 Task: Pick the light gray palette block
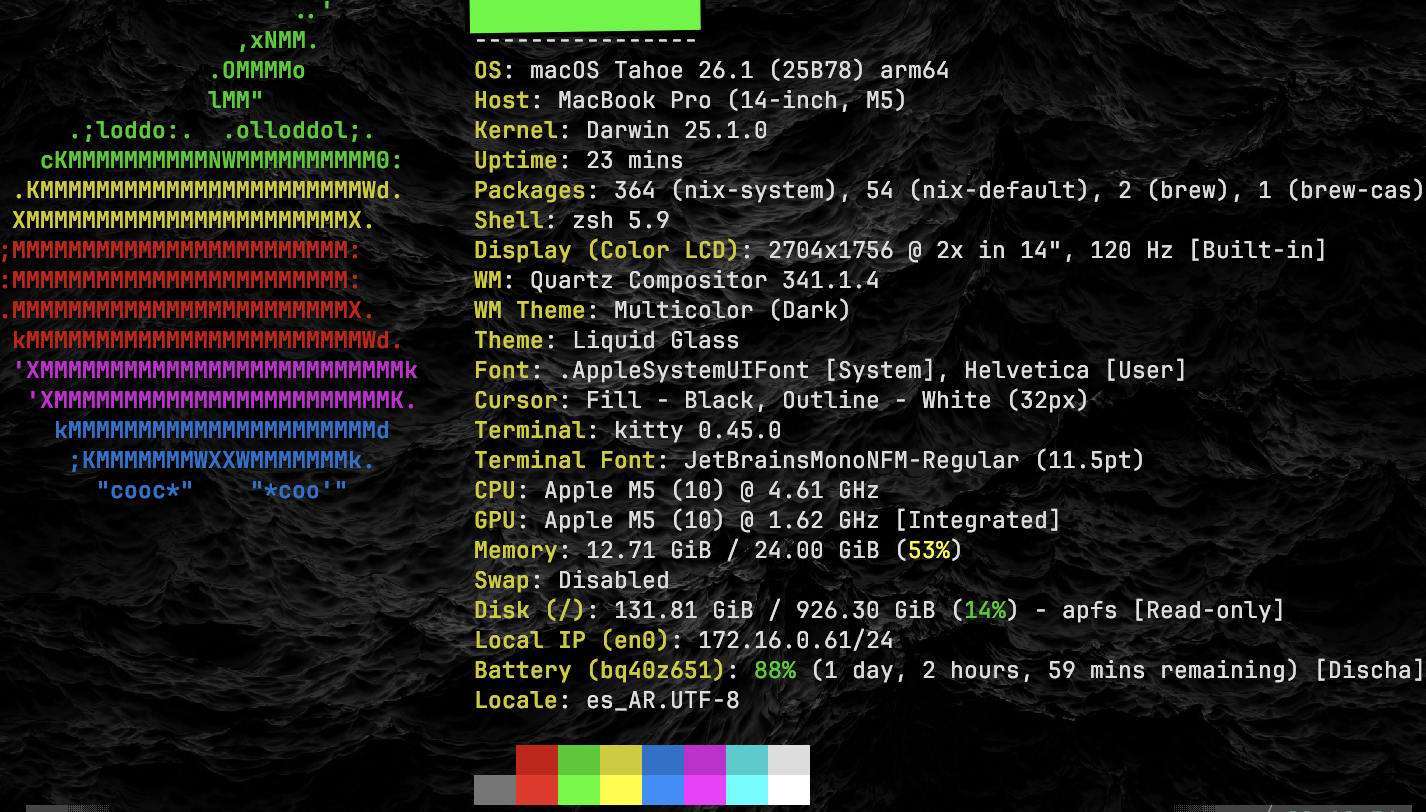click(x=789, y=760)
